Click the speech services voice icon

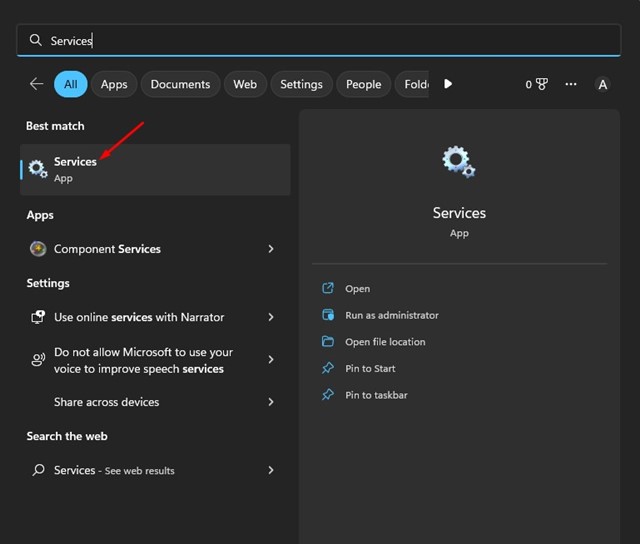tap(38, 360)
